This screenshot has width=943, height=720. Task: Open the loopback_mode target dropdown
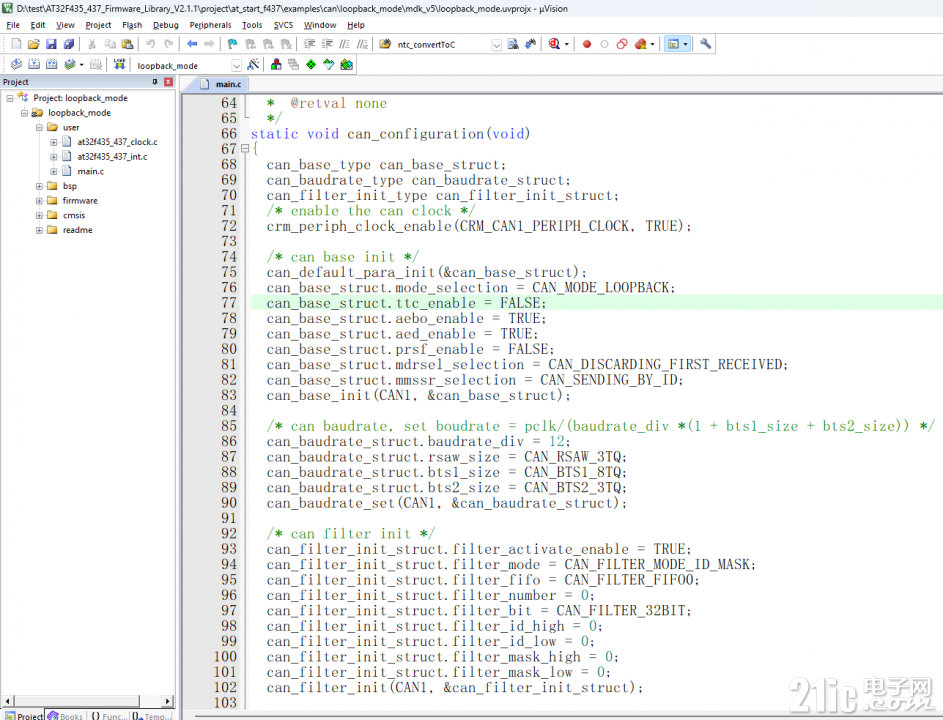pyautogui.click(x=236, y=65)
